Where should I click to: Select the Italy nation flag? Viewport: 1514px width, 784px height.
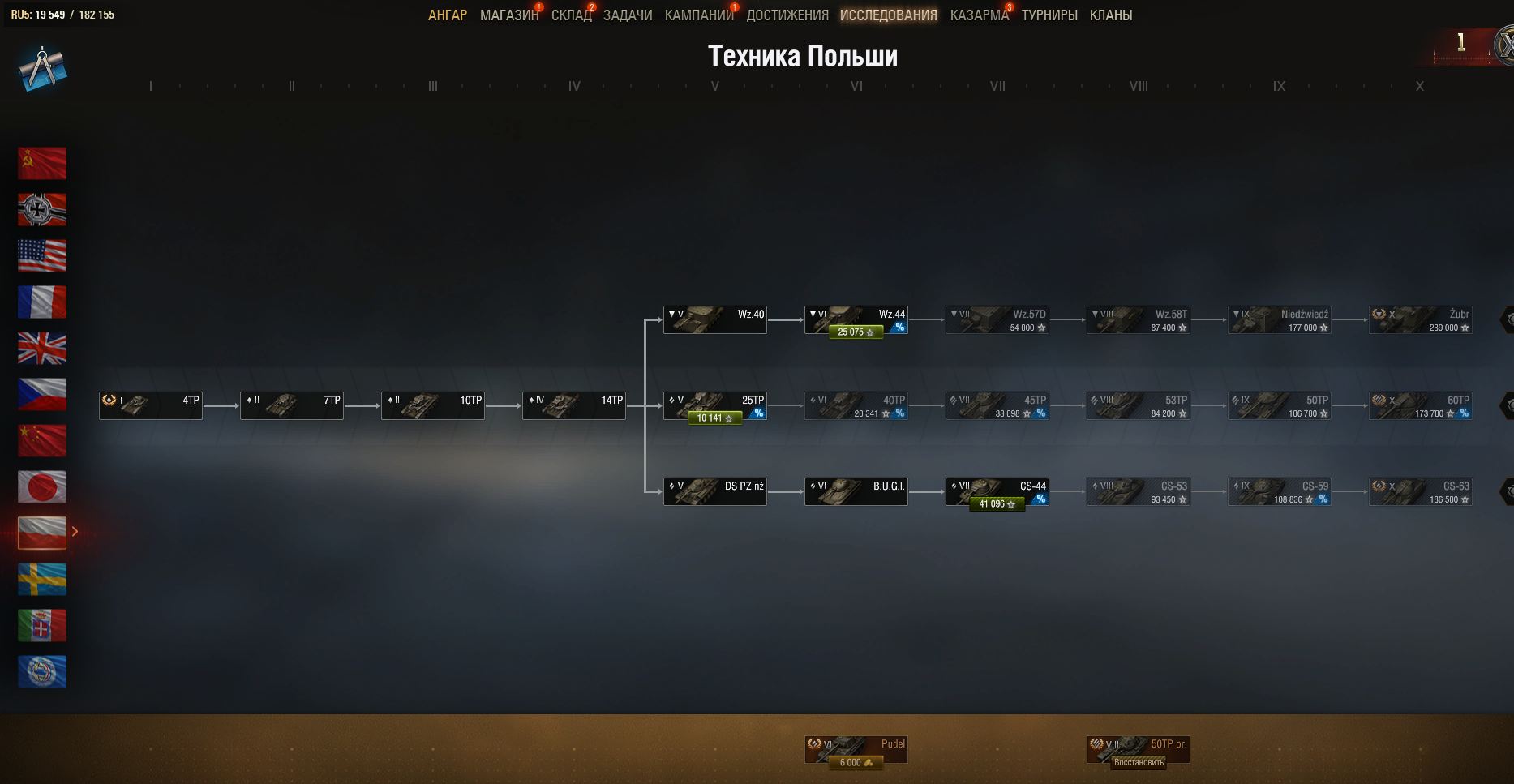pyautogui.click(x=42, y=625)
